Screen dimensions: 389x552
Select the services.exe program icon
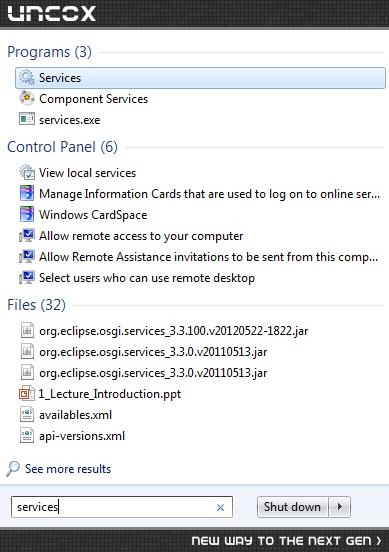tap(27, 119)
